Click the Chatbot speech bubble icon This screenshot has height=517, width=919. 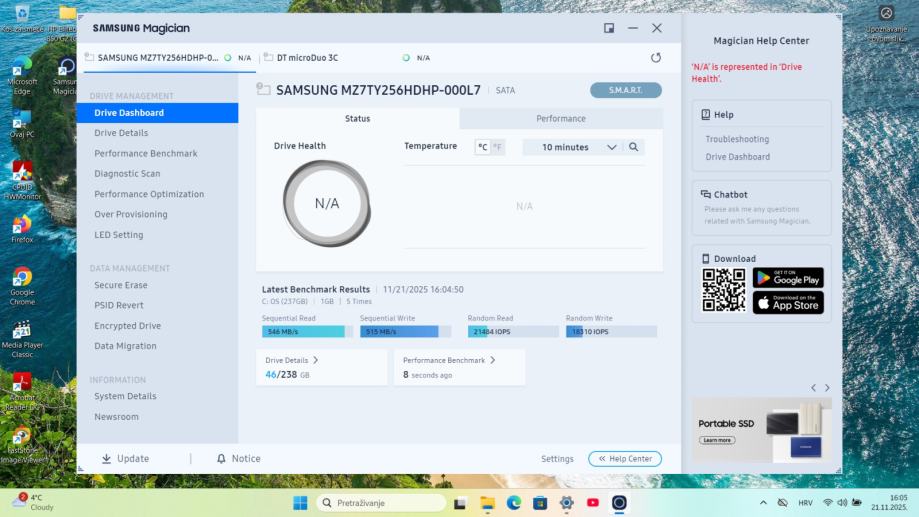(x=706, y=194)
